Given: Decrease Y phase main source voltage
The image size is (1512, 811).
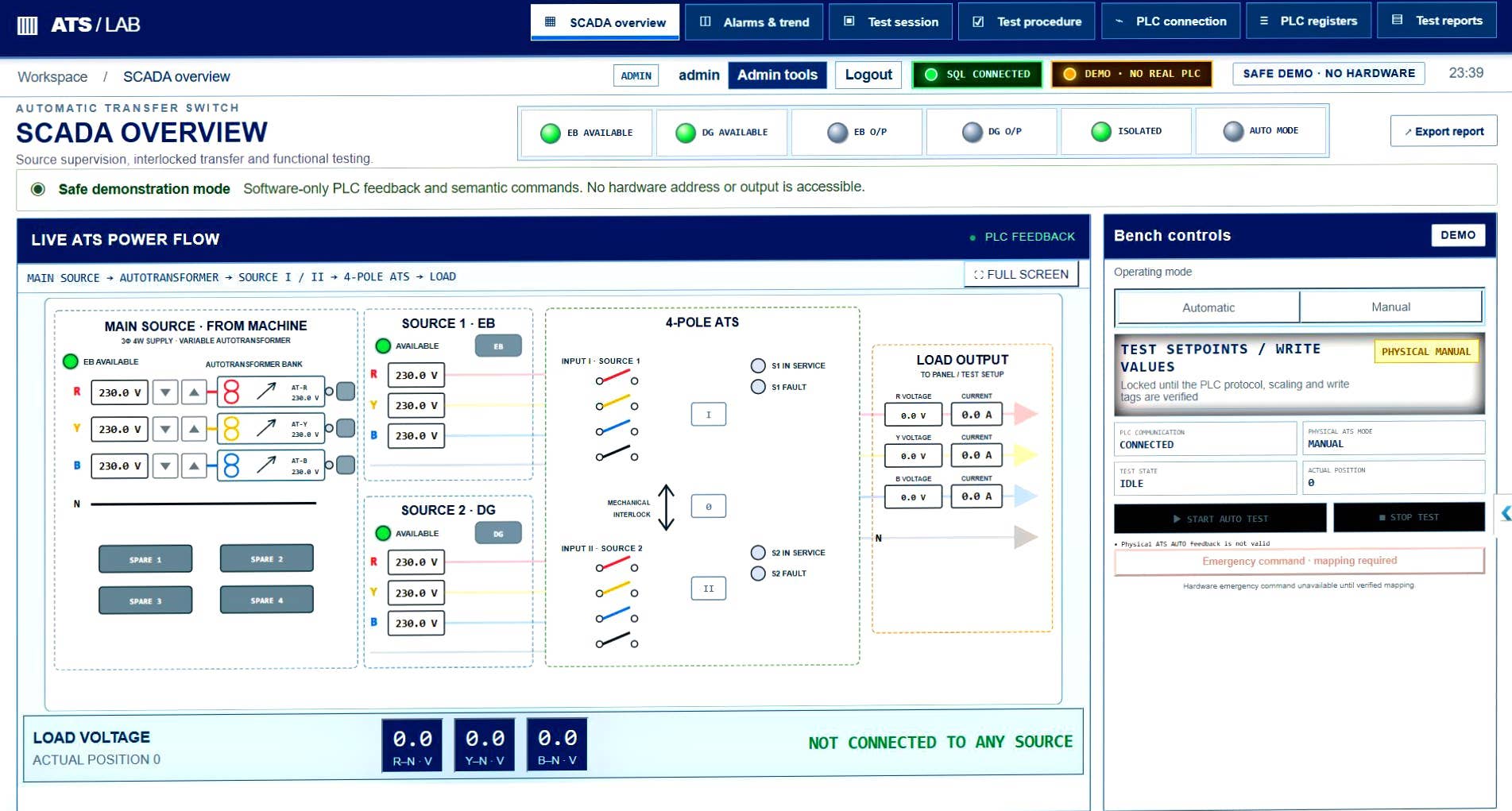Looking at the screenshot, I should (165, 430).
